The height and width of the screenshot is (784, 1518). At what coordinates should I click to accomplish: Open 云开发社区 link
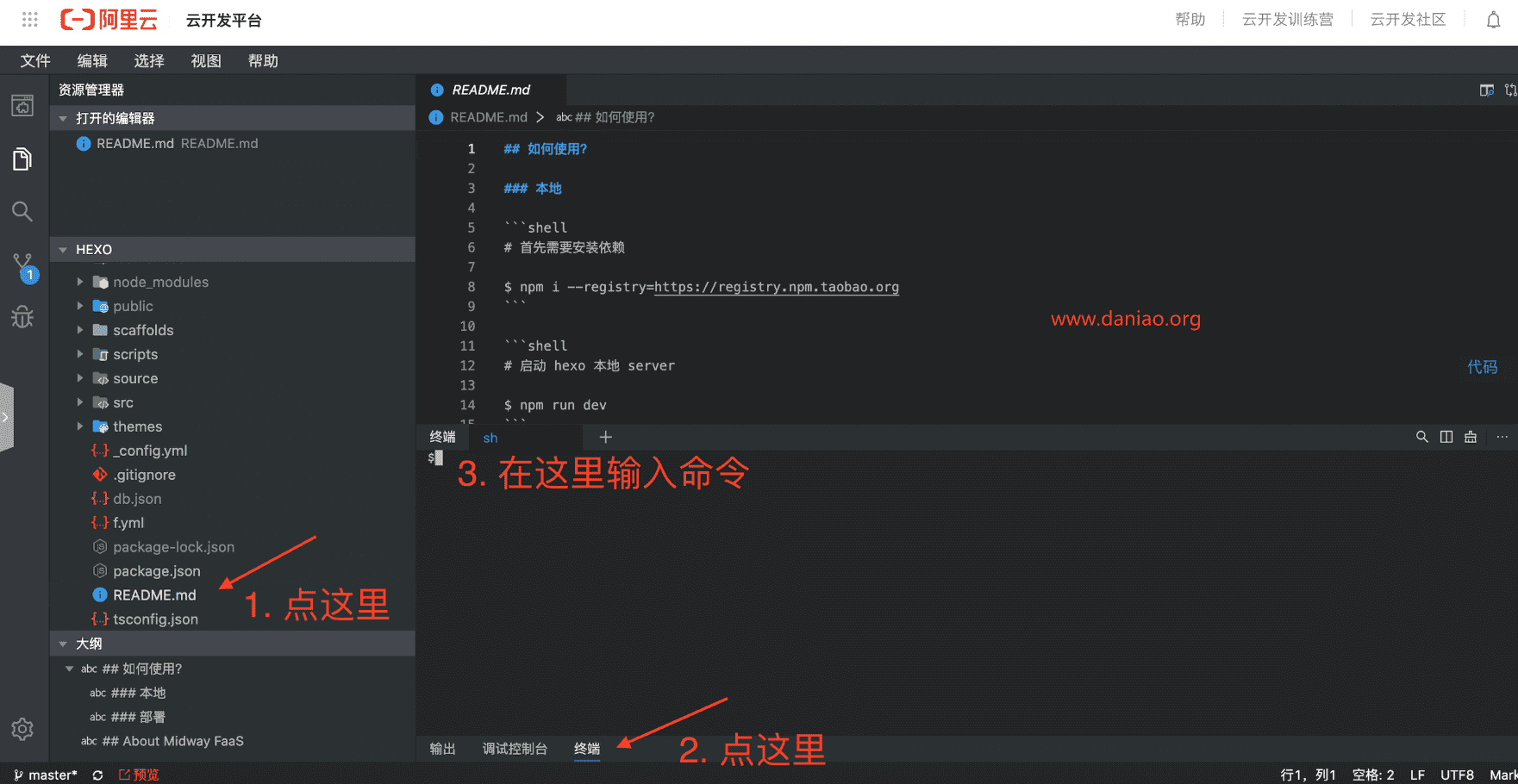(1408, 19)
